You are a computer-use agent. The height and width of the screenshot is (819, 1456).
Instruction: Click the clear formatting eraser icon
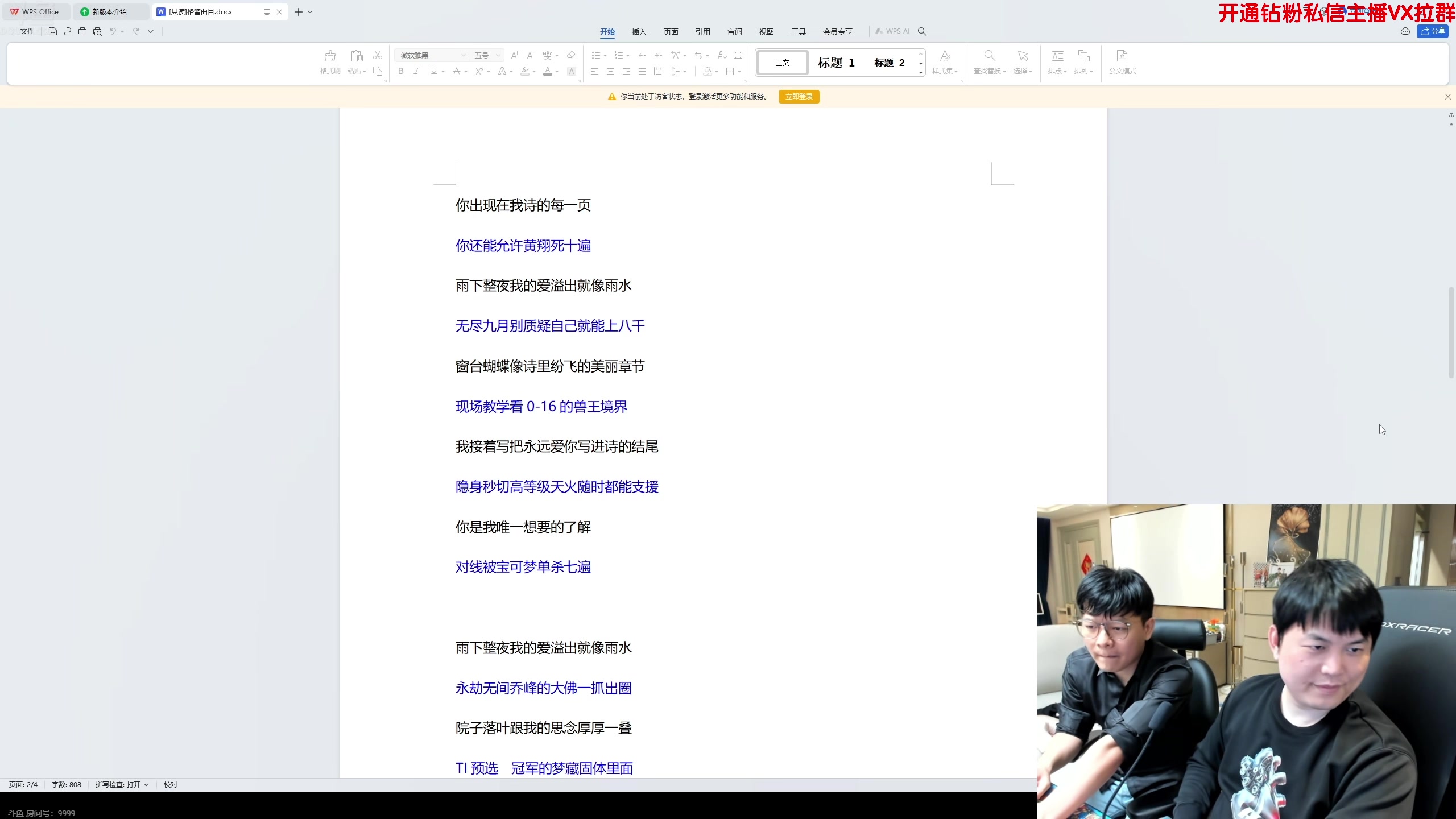pos(571,55)
